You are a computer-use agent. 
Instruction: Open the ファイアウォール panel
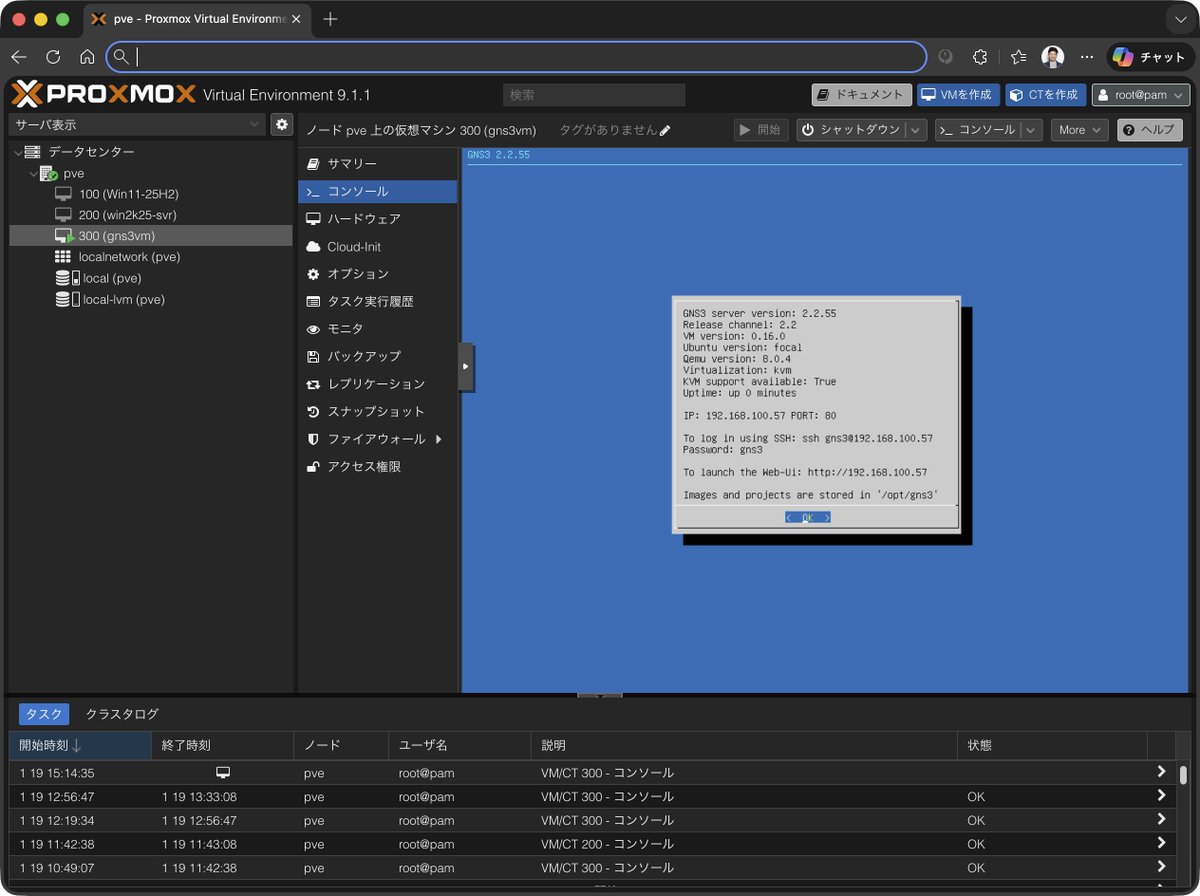378,439
